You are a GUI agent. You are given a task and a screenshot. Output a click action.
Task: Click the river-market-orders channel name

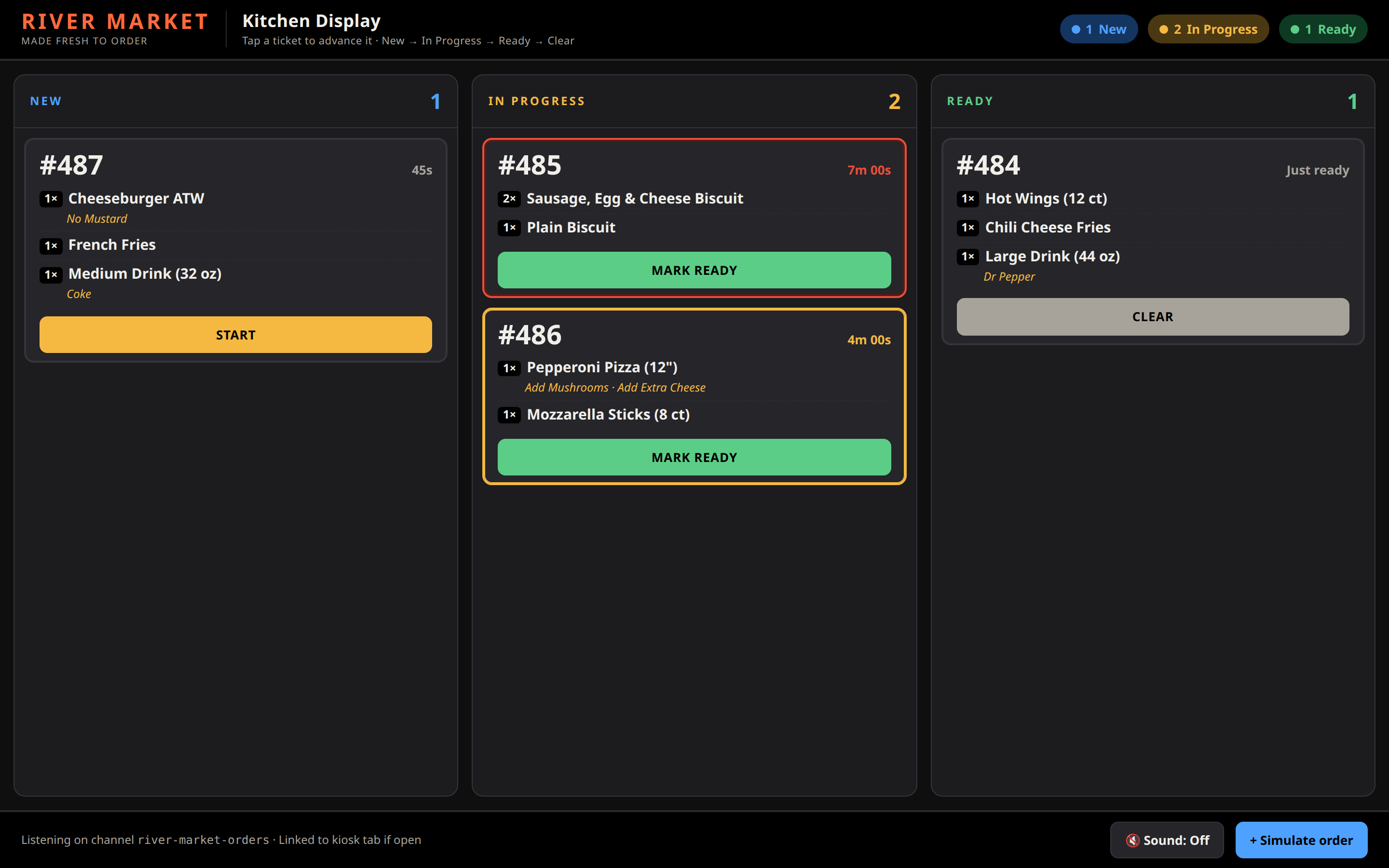[203, 840]
